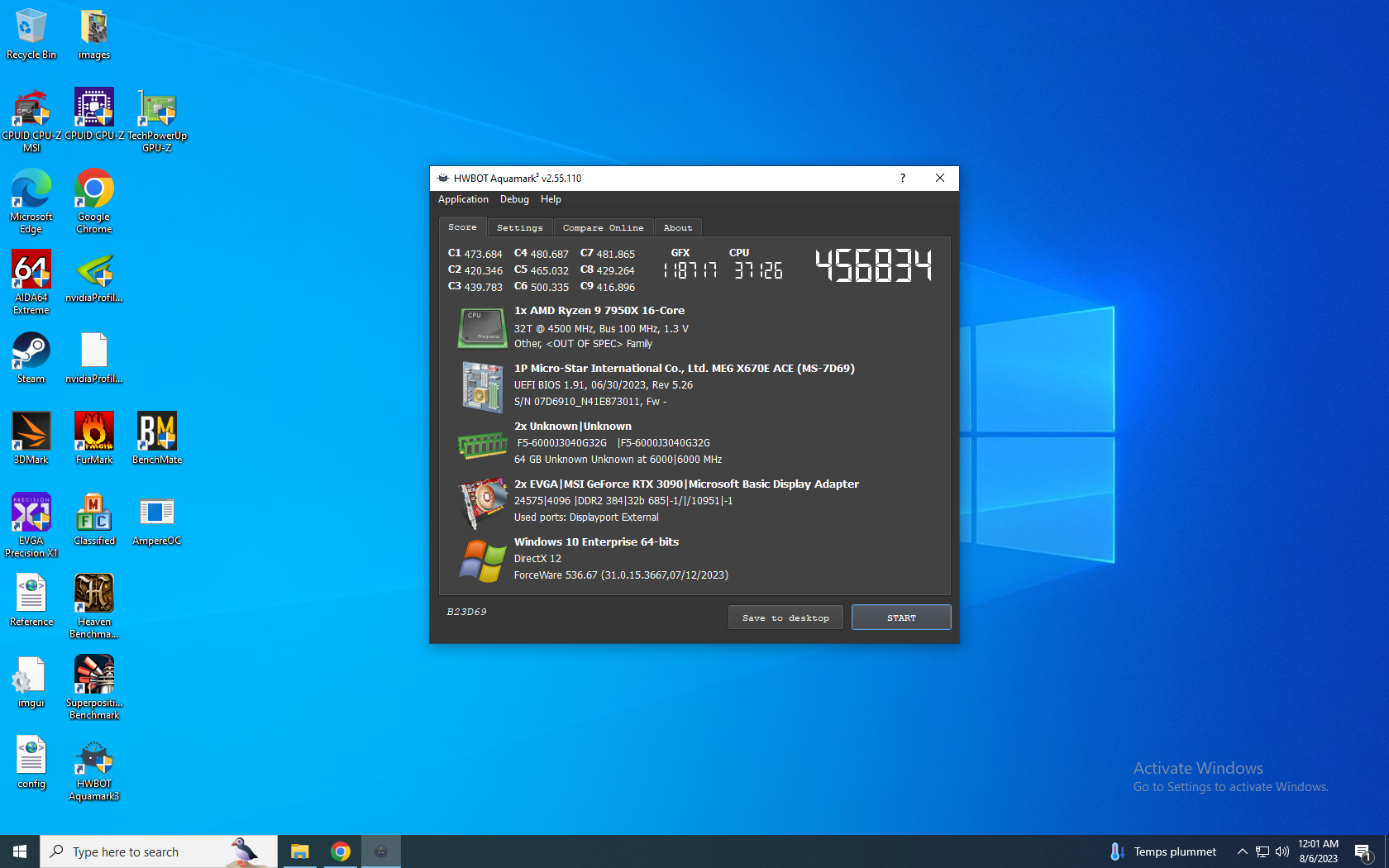Click the CPU score readout
Viewport: 1389px width, 868px height.
[758, 269]
